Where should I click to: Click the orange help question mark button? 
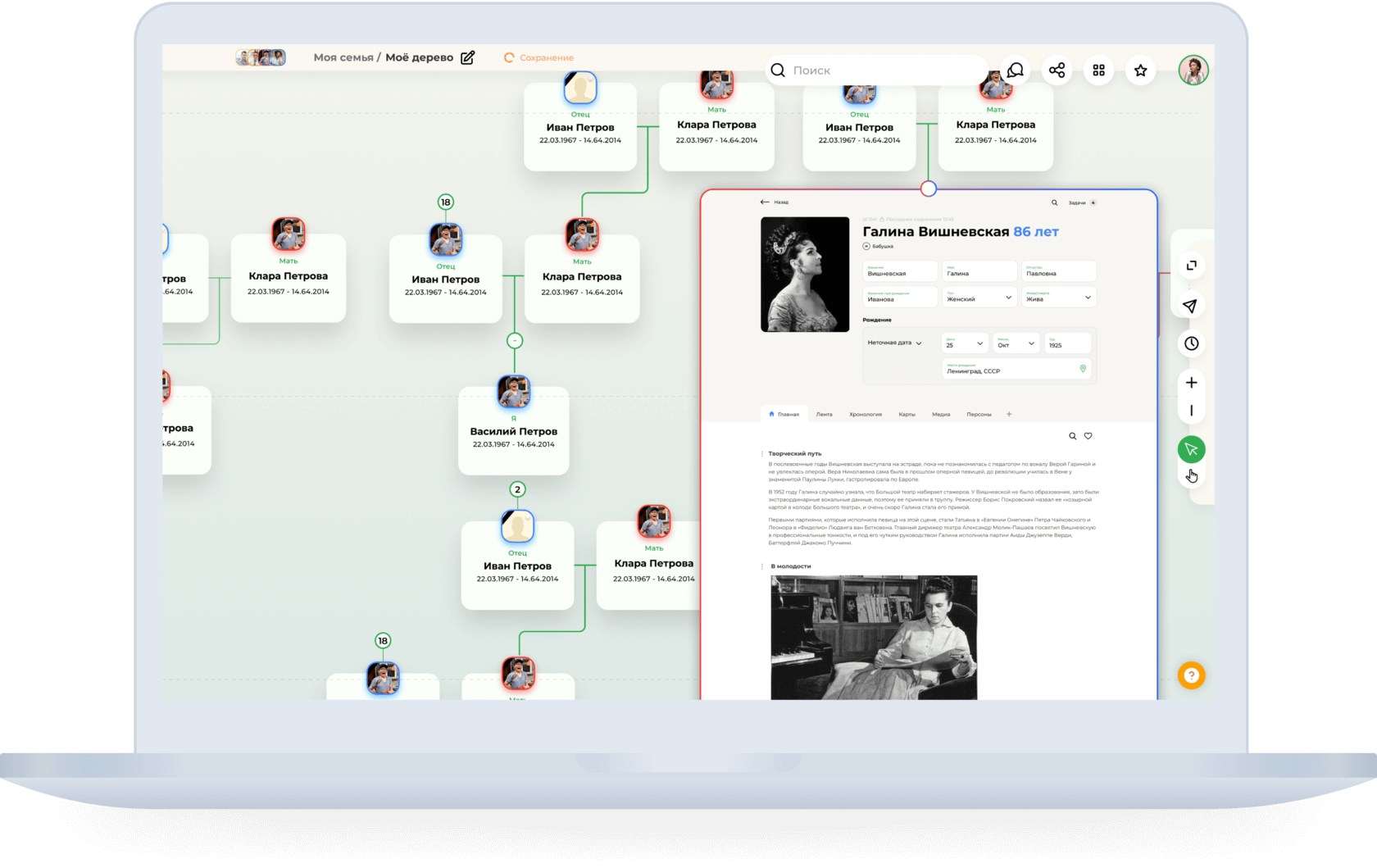click(1191, 675)
